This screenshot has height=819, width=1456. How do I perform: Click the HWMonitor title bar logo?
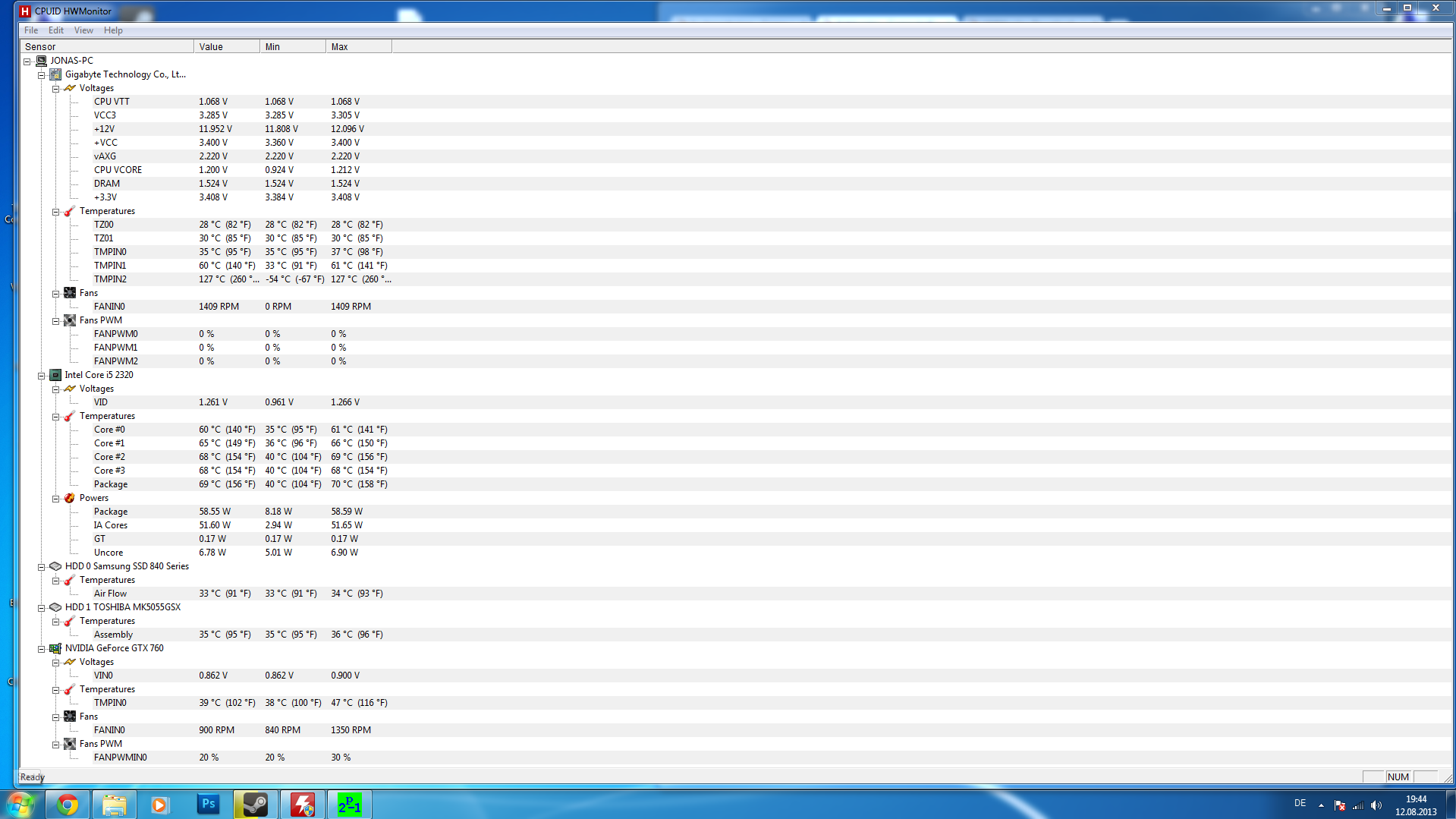[x=25, y=11]
